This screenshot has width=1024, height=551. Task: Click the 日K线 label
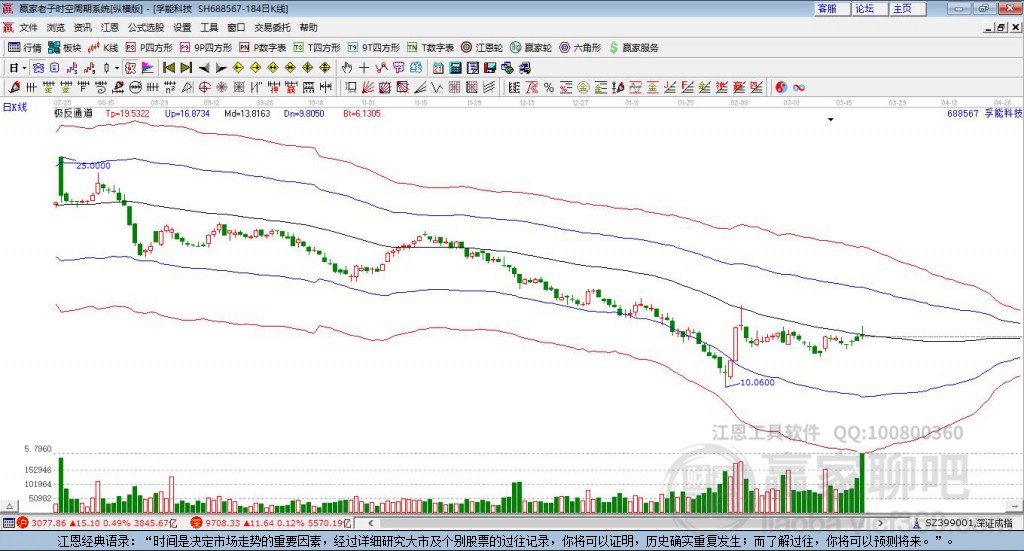click(14, 107)
